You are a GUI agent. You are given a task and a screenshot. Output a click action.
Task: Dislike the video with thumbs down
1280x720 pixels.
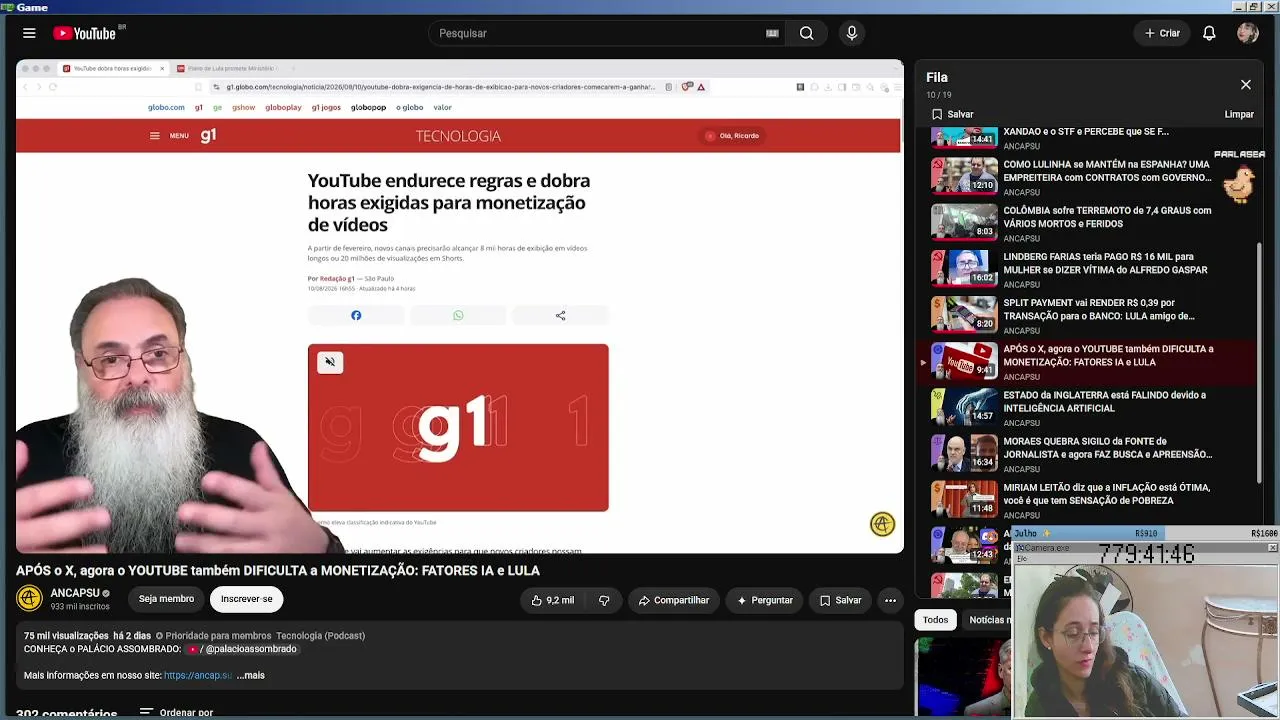point(604,600)
